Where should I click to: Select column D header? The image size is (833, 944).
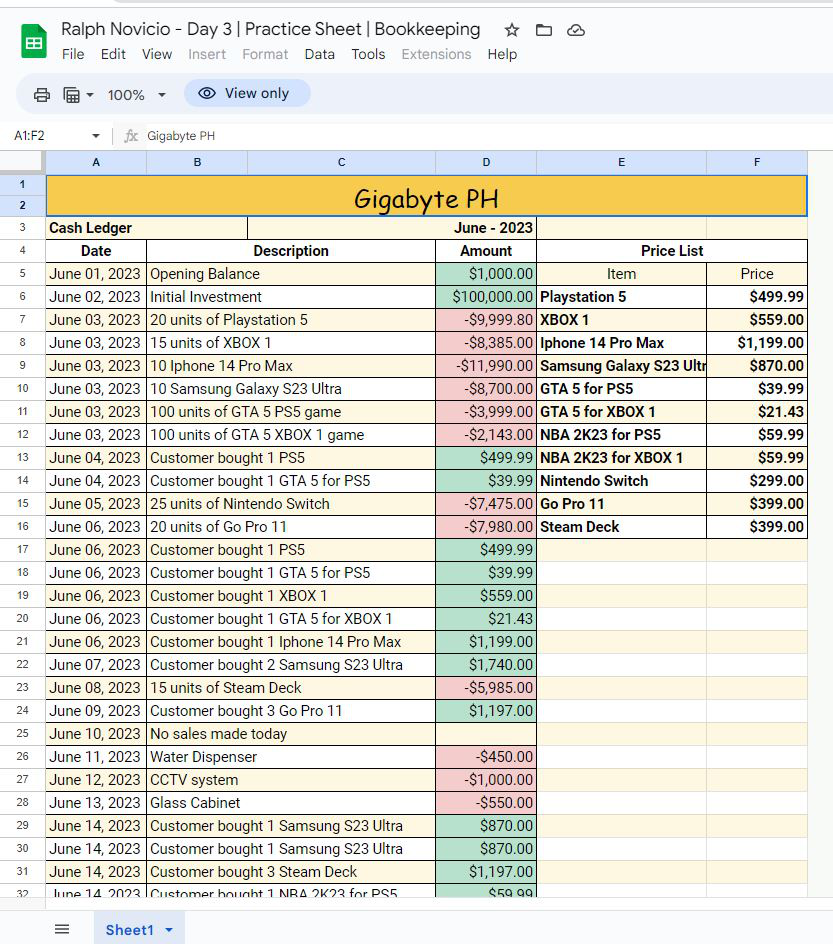[486, 162]
